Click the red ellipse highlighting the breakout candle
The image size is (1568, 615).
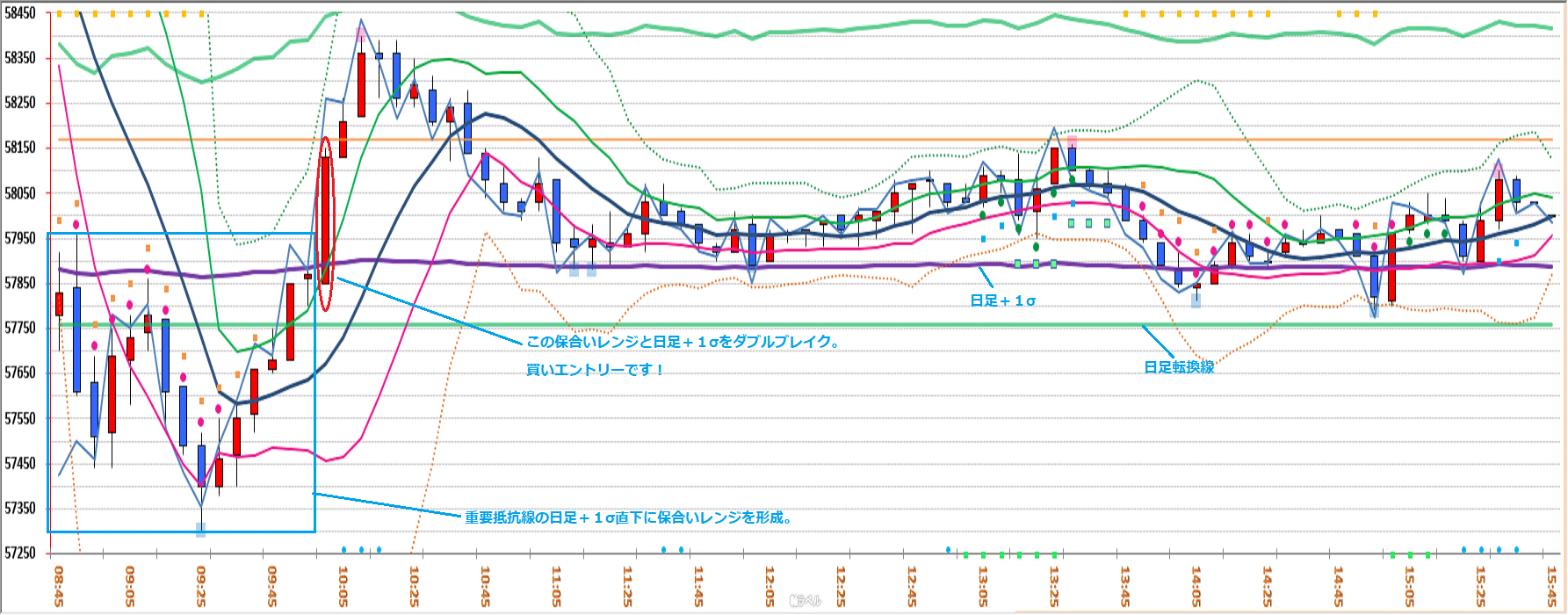click(x=325, y=223)
